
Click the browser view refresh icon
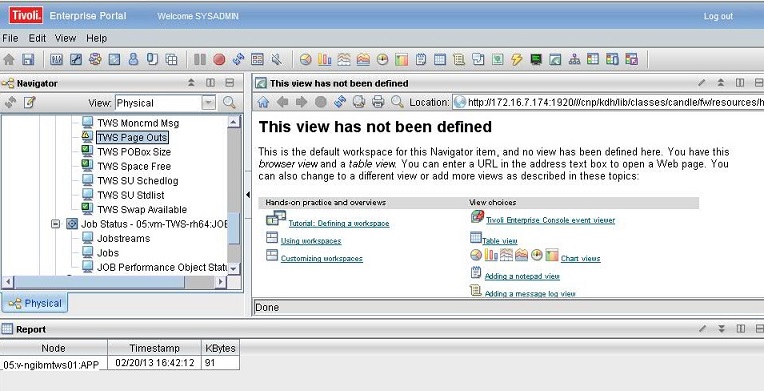(x=340, y=102)
